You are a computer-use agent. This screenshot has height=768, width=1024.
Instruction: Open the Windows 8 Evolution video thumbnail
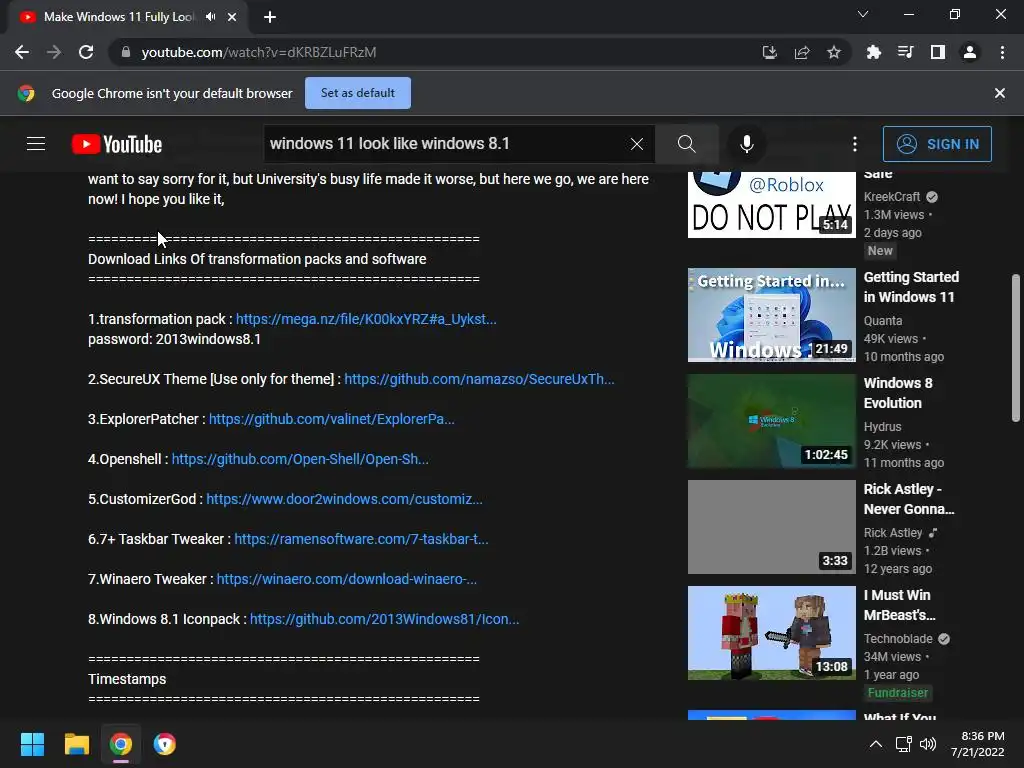coord(771,421)
